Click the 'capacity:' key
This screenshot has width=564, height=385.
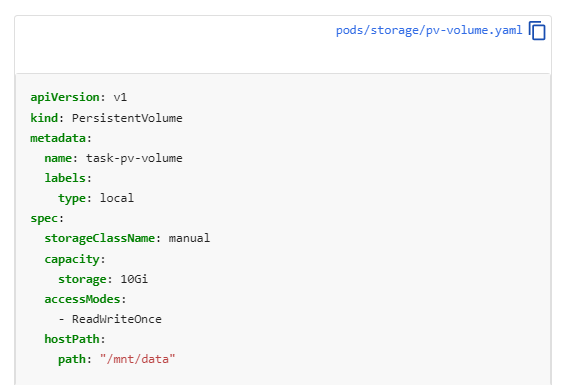[75, 259]
